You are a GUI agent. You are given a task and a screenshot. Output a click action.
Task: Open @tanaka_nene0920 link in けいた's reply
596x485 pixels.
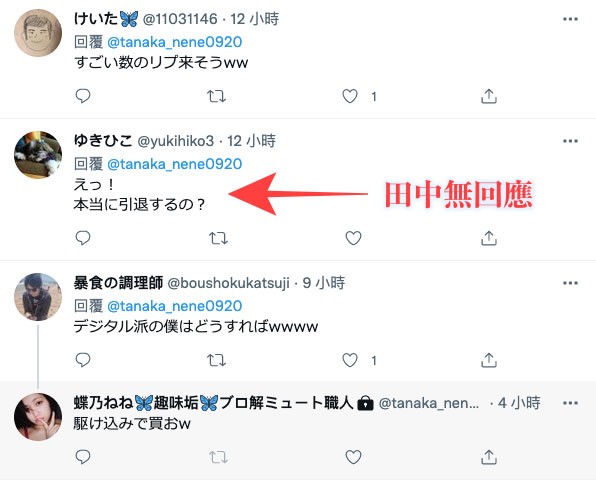(174, 42)
